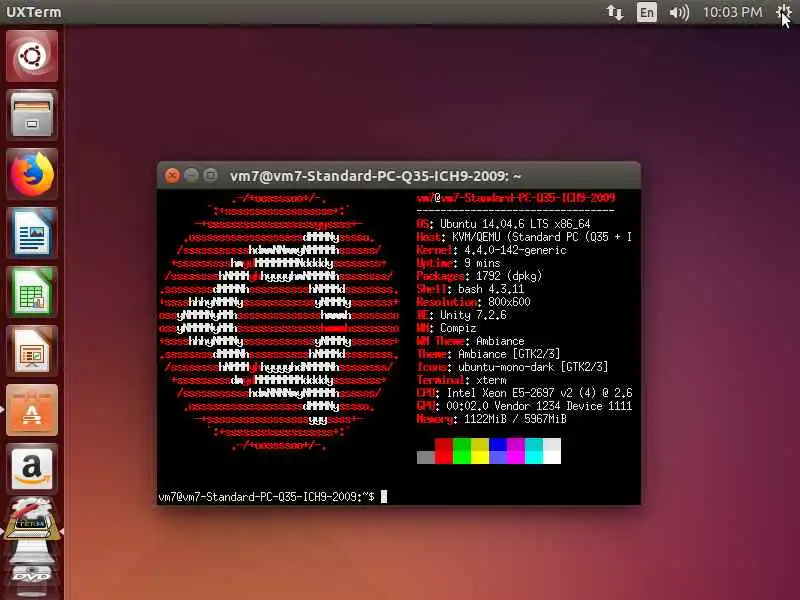Click 'Ubuntu 14.04.6 LTS x86_64' OS line
The width and height of the screenshot is (800, 600).
[x=515, y=224]
